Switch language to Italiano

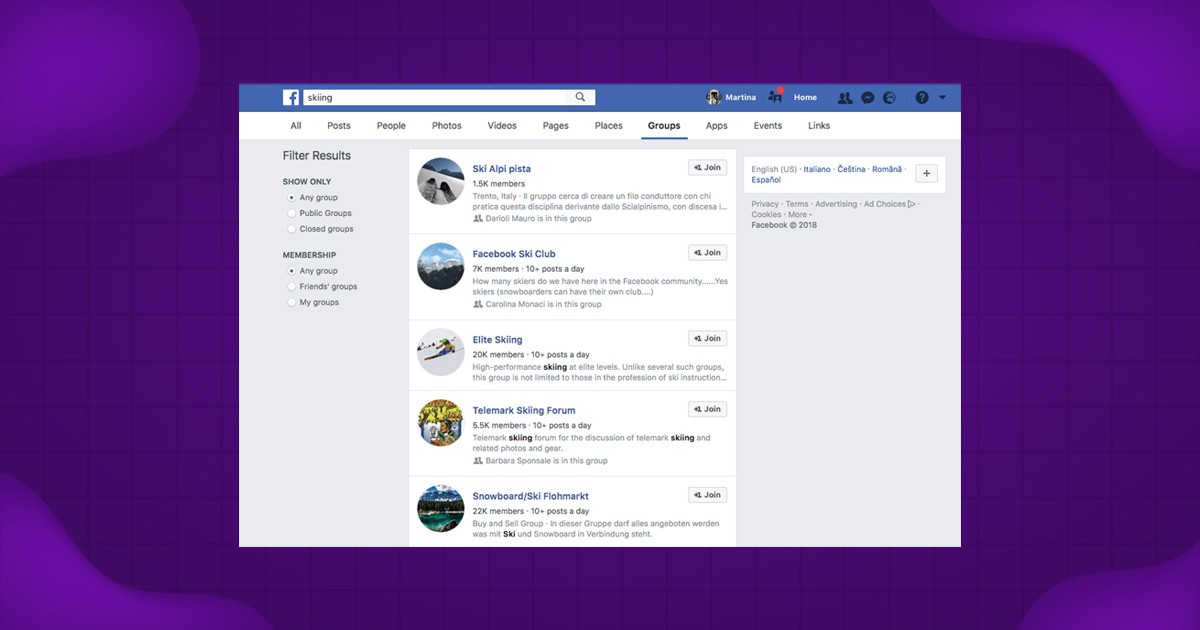[x=817, y=170]
